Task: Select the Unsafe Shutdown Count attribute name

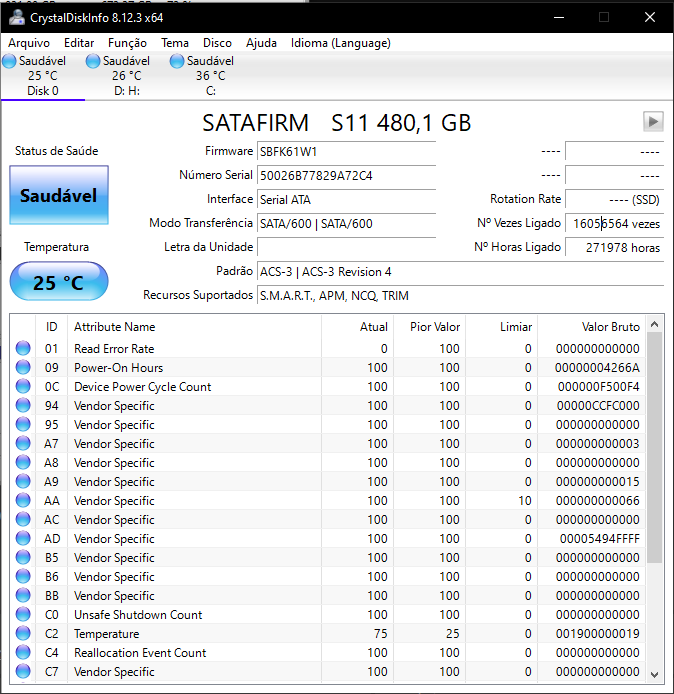Action: pos(138,615)
